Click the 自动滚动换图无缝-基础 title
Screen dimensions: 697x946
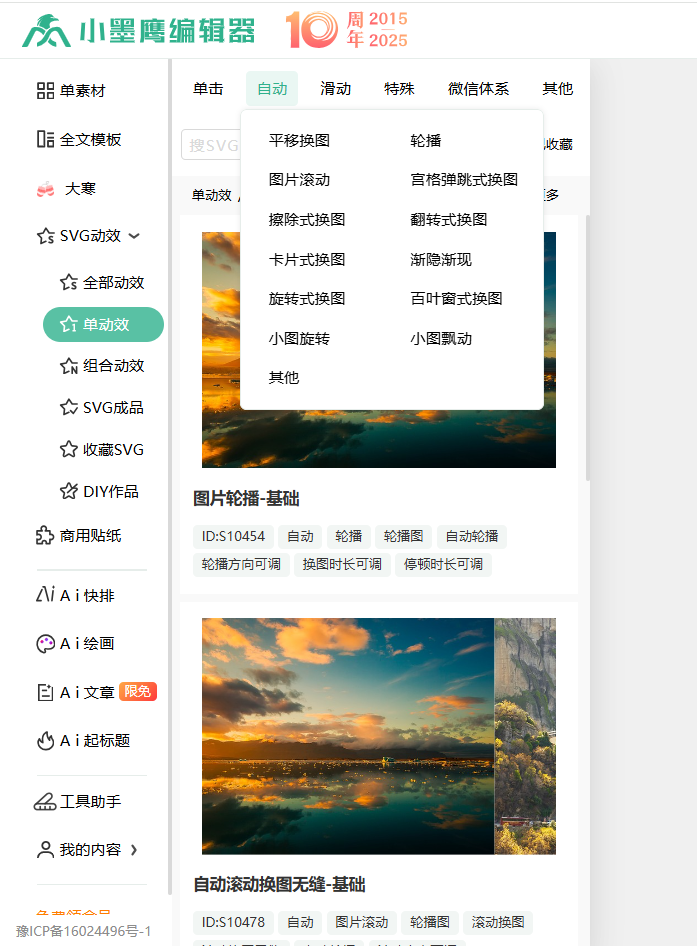click(x=279, y=885)
